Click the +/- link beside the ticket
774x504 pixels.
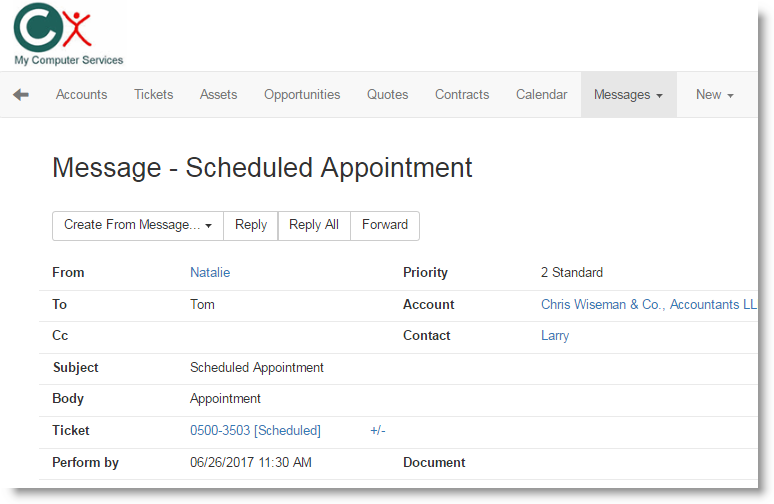377,431
